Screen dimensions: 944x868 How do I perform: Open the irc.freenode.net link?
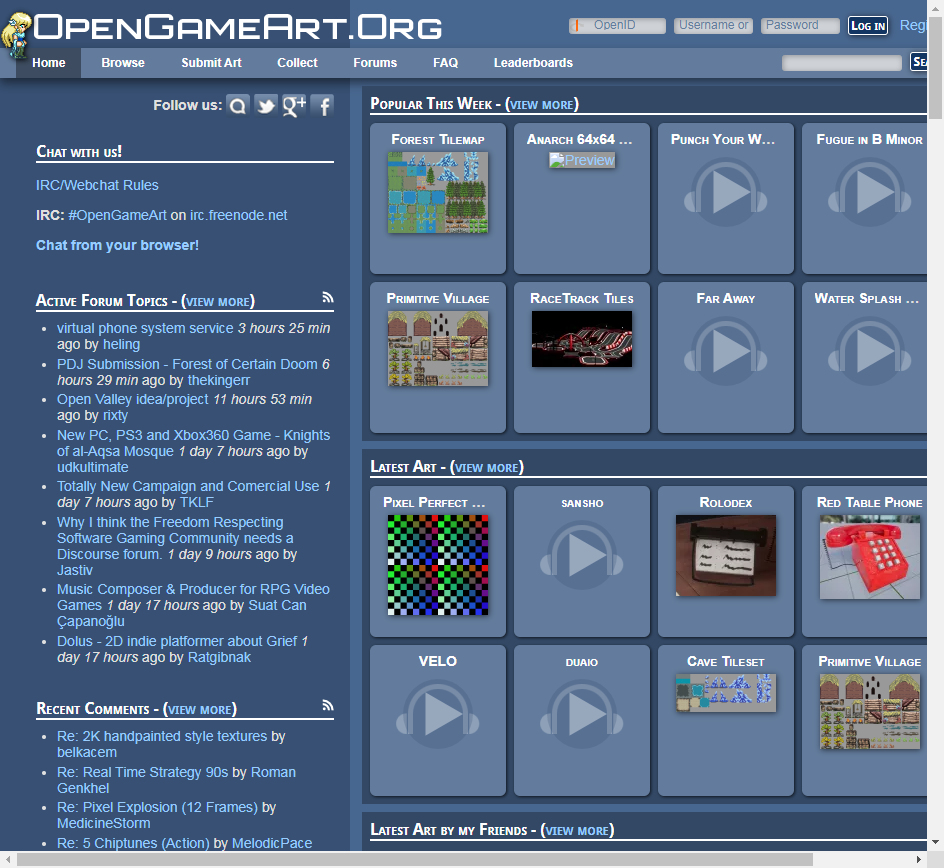[238, 215]
